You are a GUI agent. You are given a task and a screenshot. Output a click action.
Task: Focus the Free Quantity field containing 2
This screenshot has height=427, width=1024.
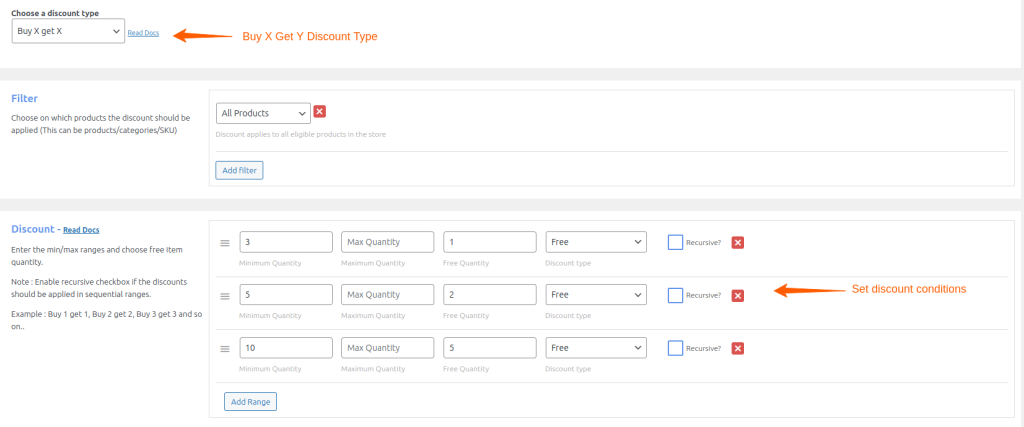point(490,294)
